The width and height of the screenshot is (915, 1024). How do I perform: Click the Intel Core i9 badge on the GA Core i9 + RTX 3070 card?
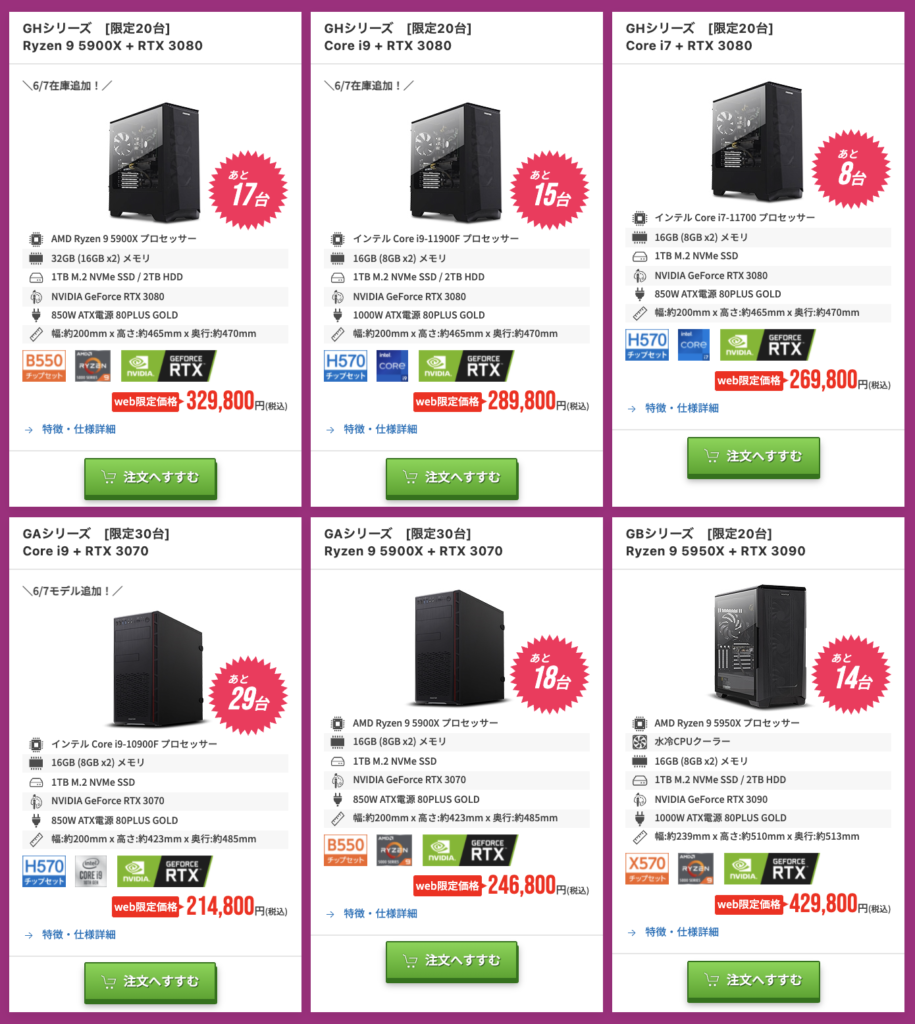click(x=91, y=872)
